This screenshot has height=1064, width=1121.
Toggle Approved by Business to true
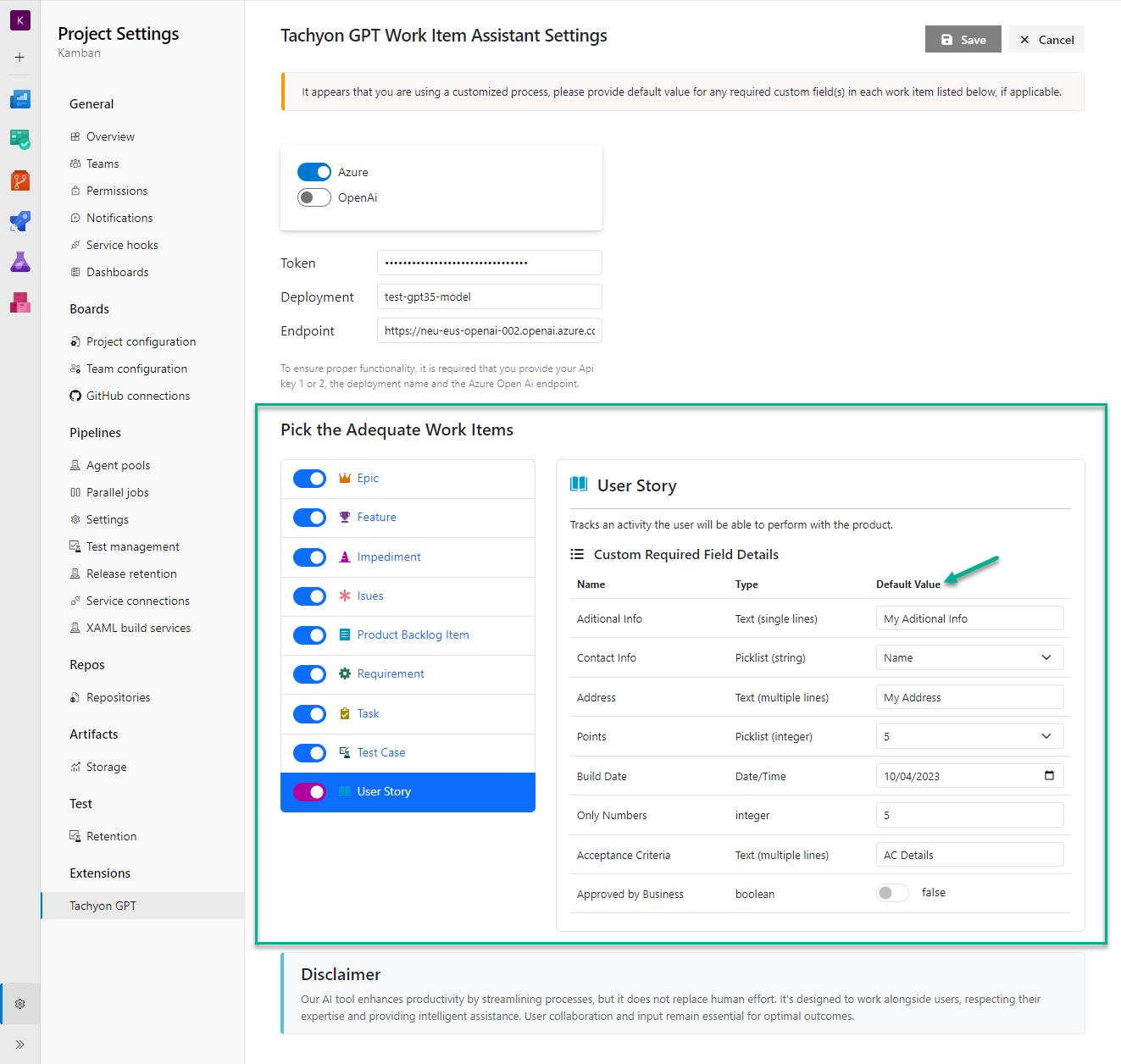point(892,892)
